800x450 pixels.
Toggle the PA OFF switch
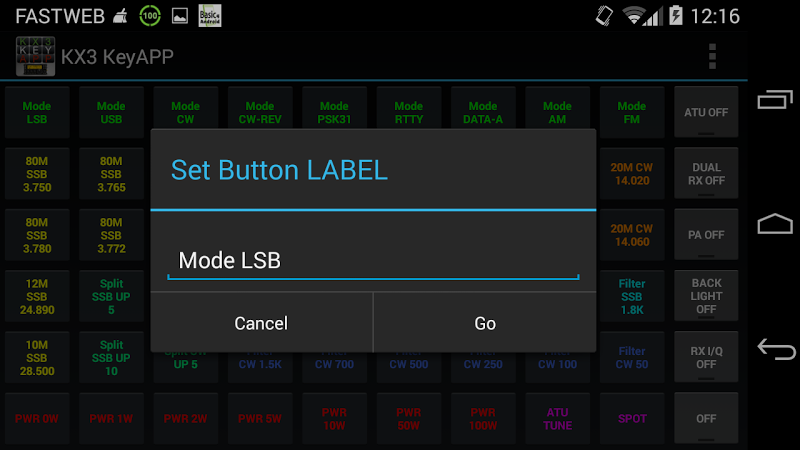click(x=706, y=235)
